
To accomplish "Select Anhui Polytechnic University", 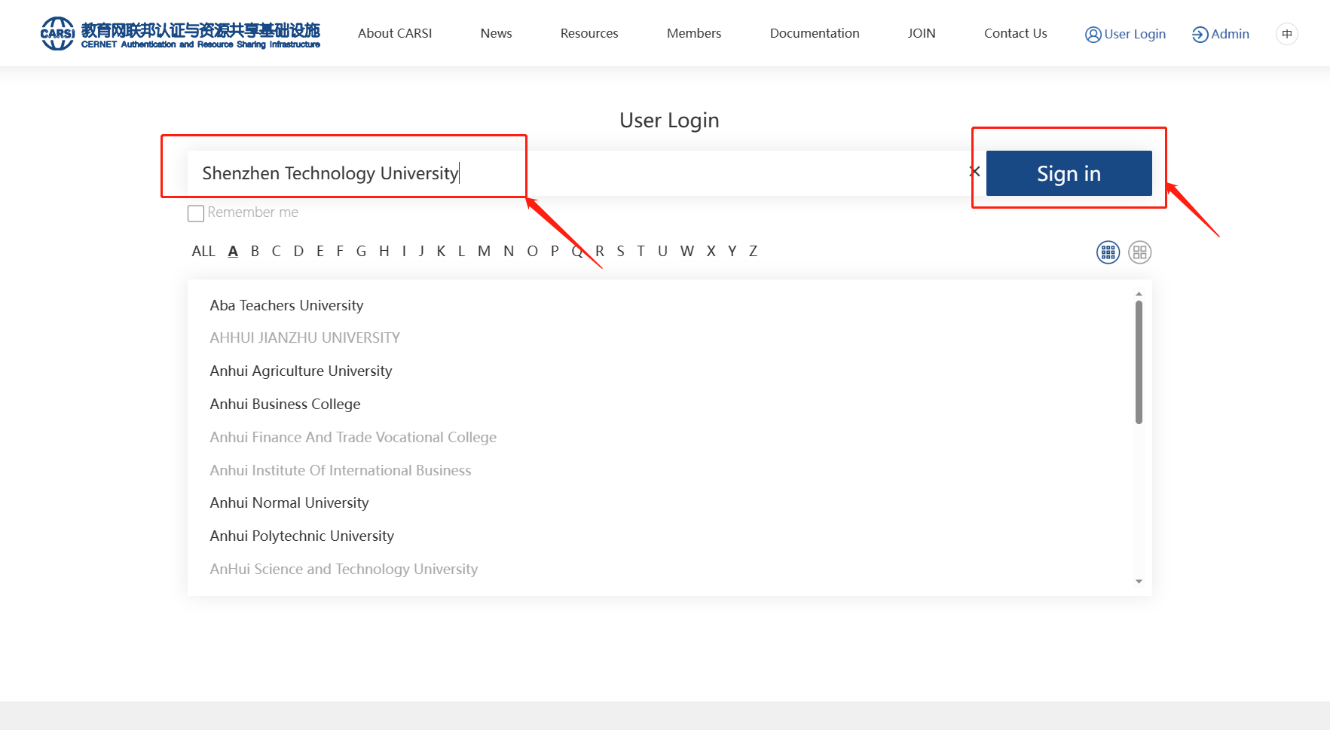I will [x=302, y=536].
